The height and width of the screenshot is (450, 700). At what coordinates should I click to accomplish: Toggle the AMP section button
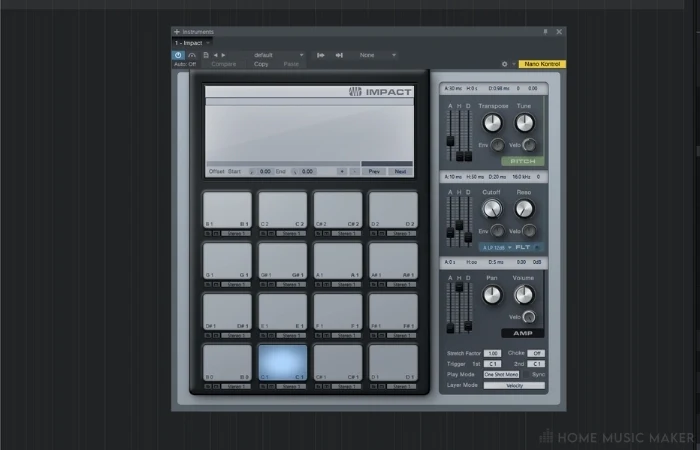(x=522, y=333)
